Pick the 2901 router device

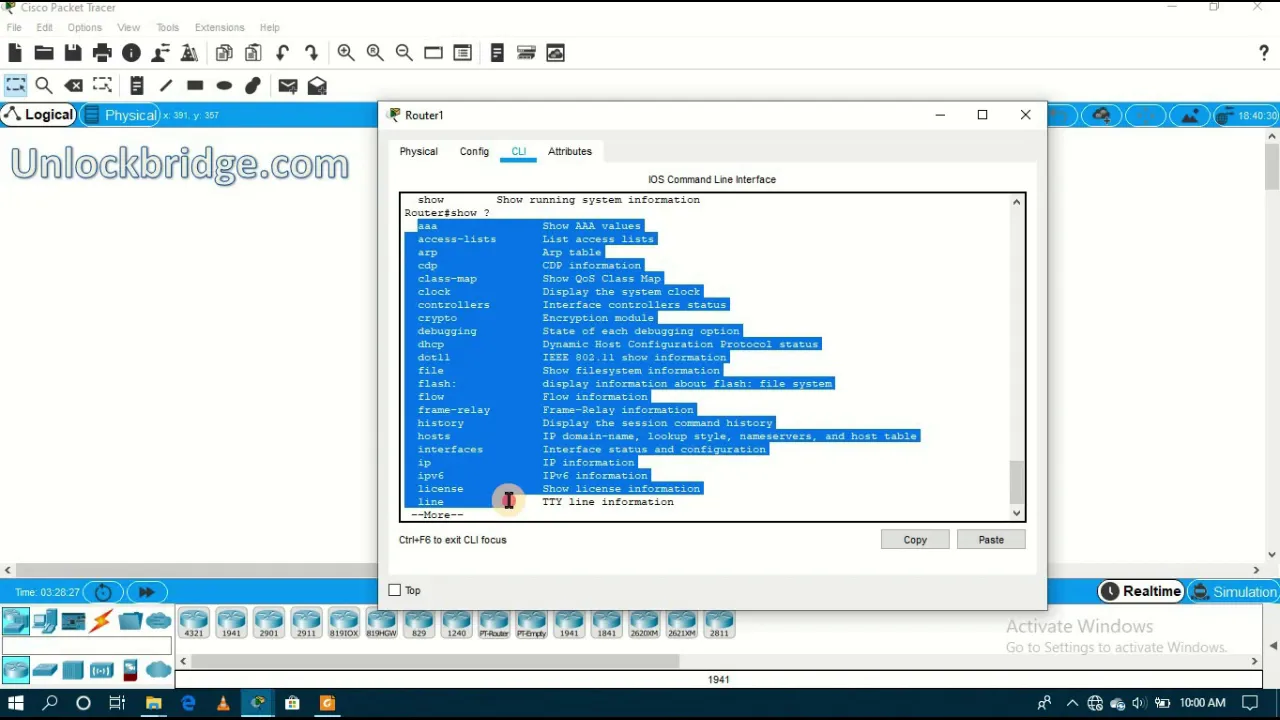point(269,624)
